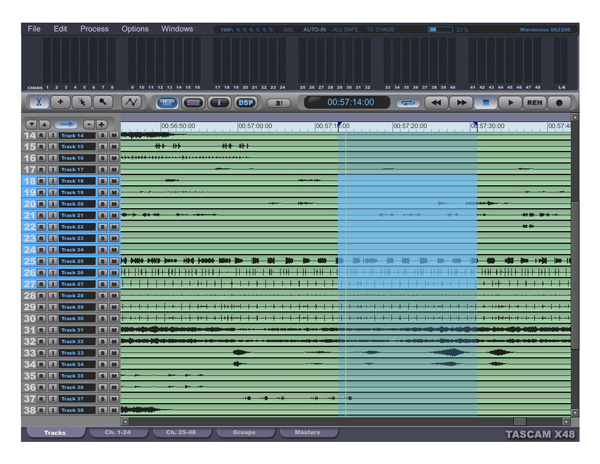Switch to the Tracks tab
The image size is (600, 464).
click(55, 433)
